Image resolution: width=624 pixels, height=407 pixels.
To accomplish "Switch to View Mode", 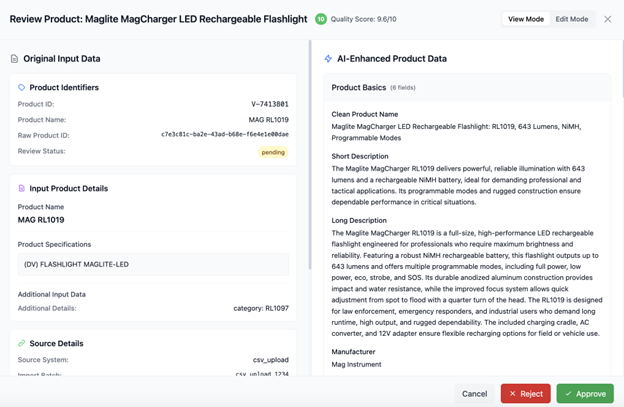I will (x=526, y=19).
